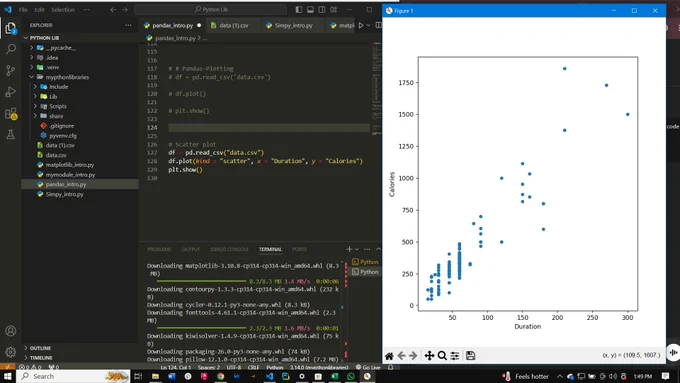Open the Edit menu

click(39, 10)
